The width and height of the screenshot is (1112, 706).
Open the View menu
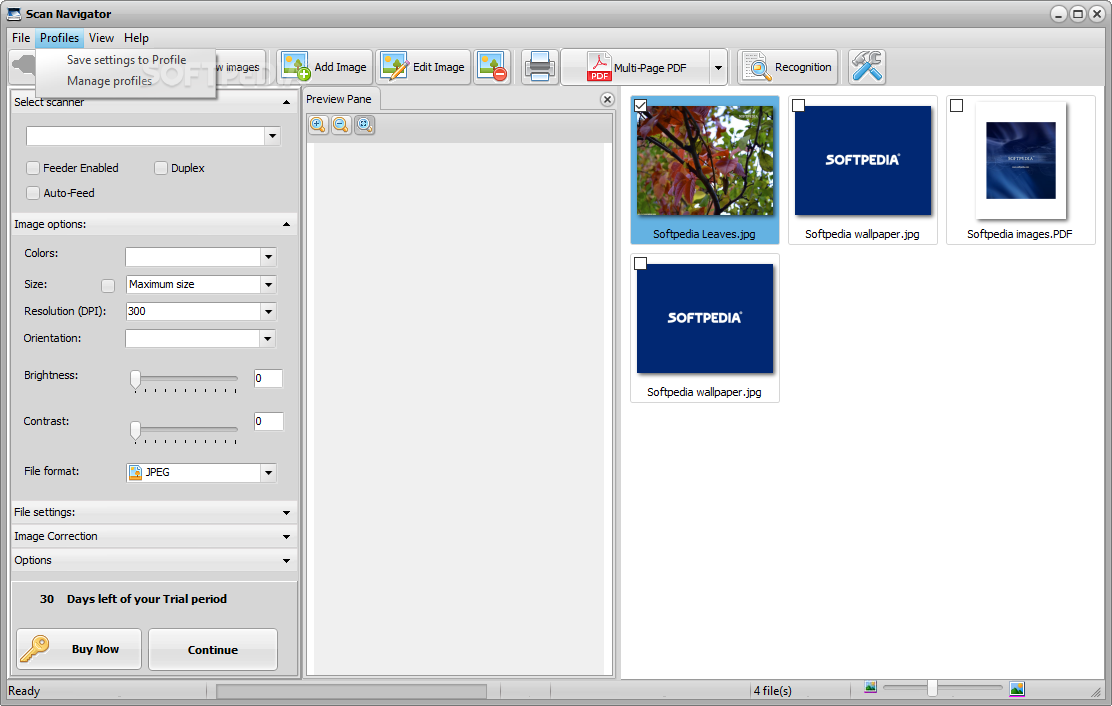click(101, 38)
